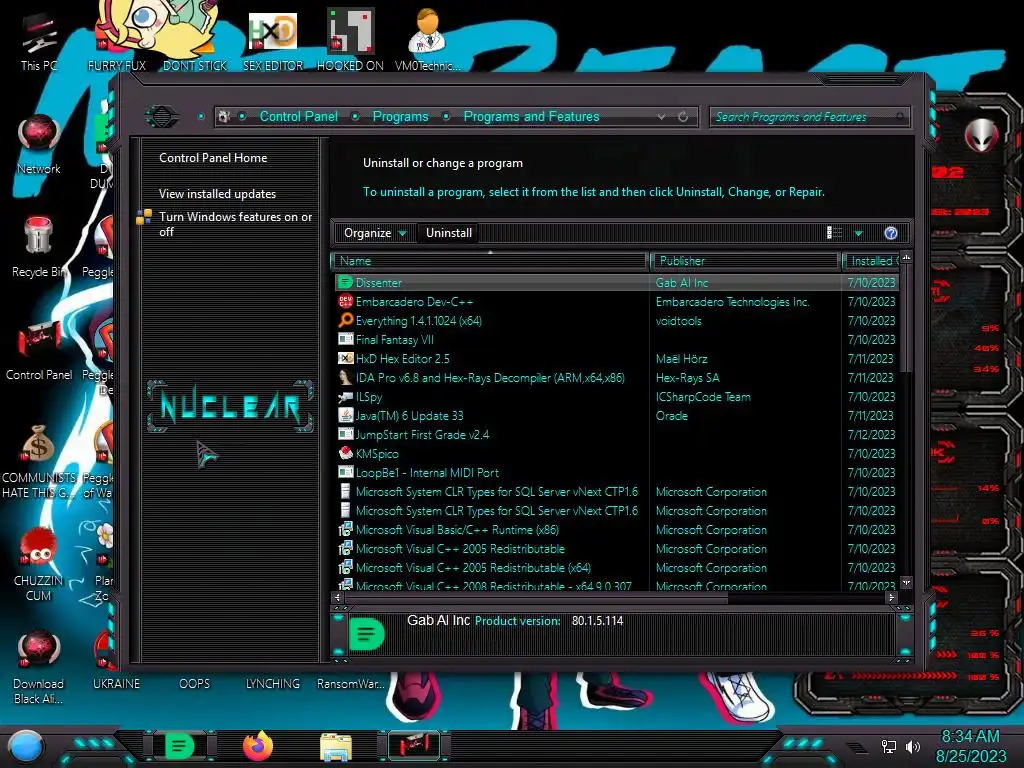Open the network tray icon
Image resolution: width=1024 pixels, height=768 pixels.
pos(888,746)
